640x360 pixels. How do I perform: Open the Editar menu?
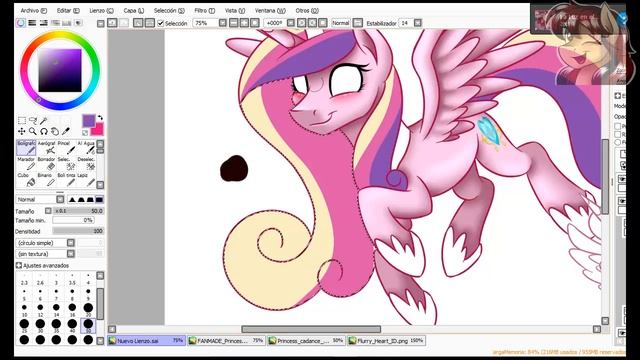68,10
